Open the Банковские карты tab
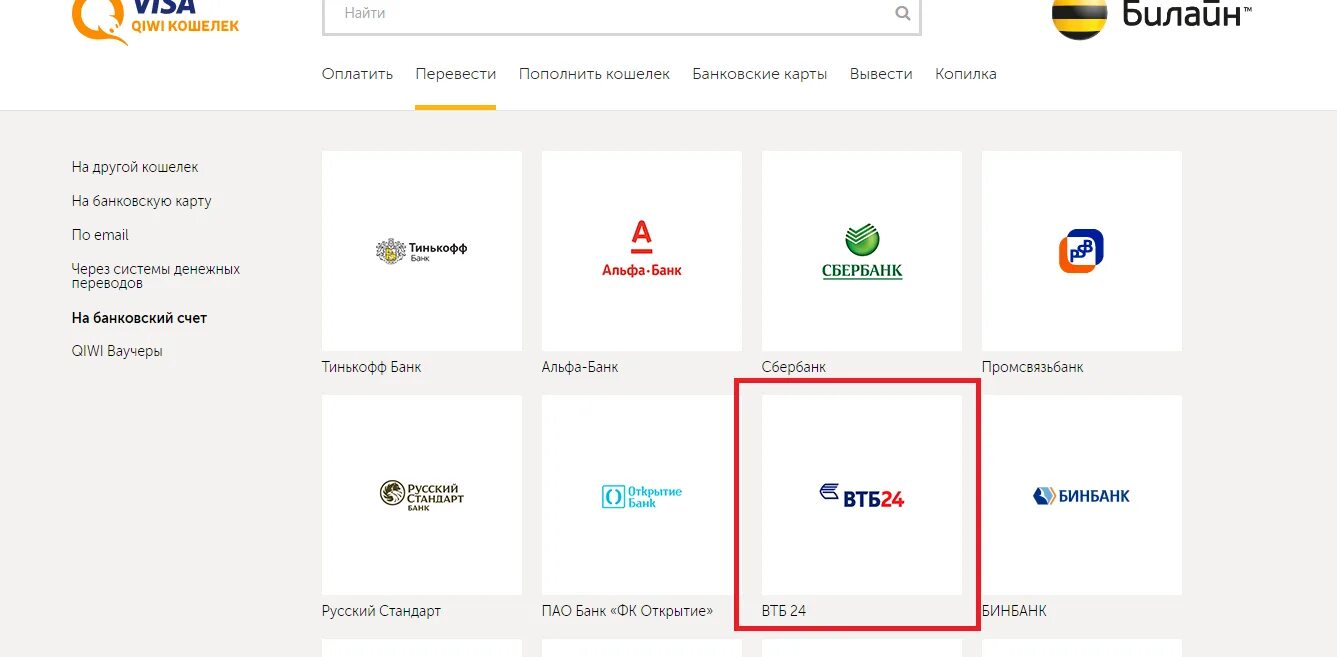The image size is (1337, 657). point(760,74)
